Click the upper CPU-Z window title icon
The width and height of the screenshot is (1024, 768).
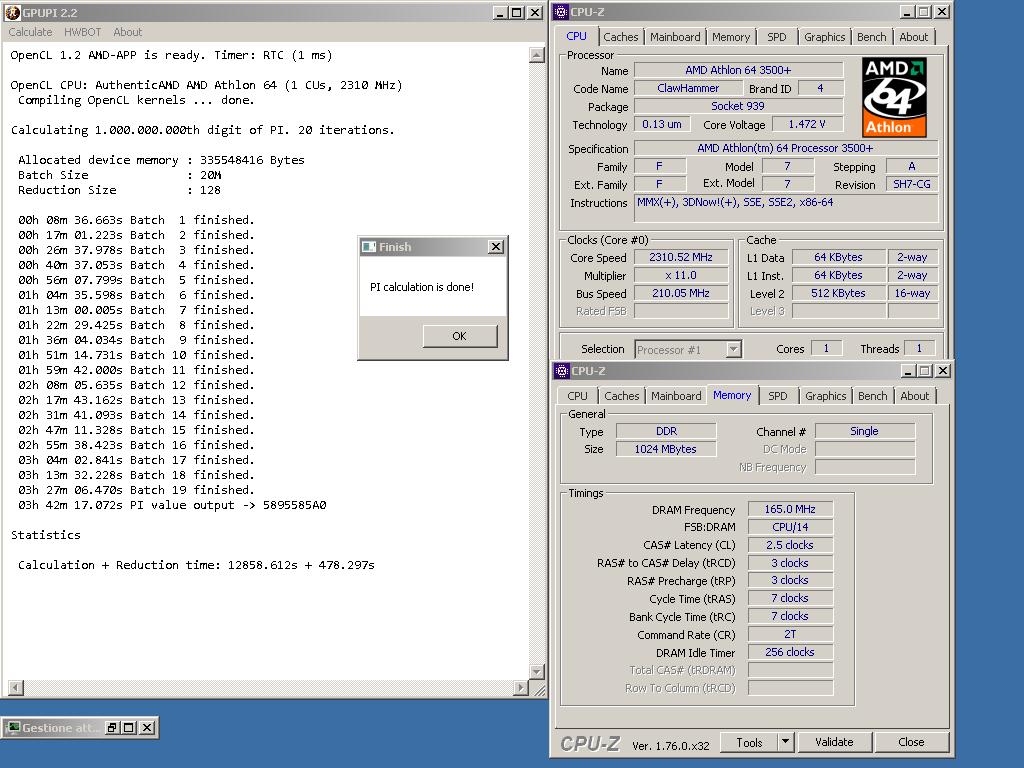(x=561, y=12)
